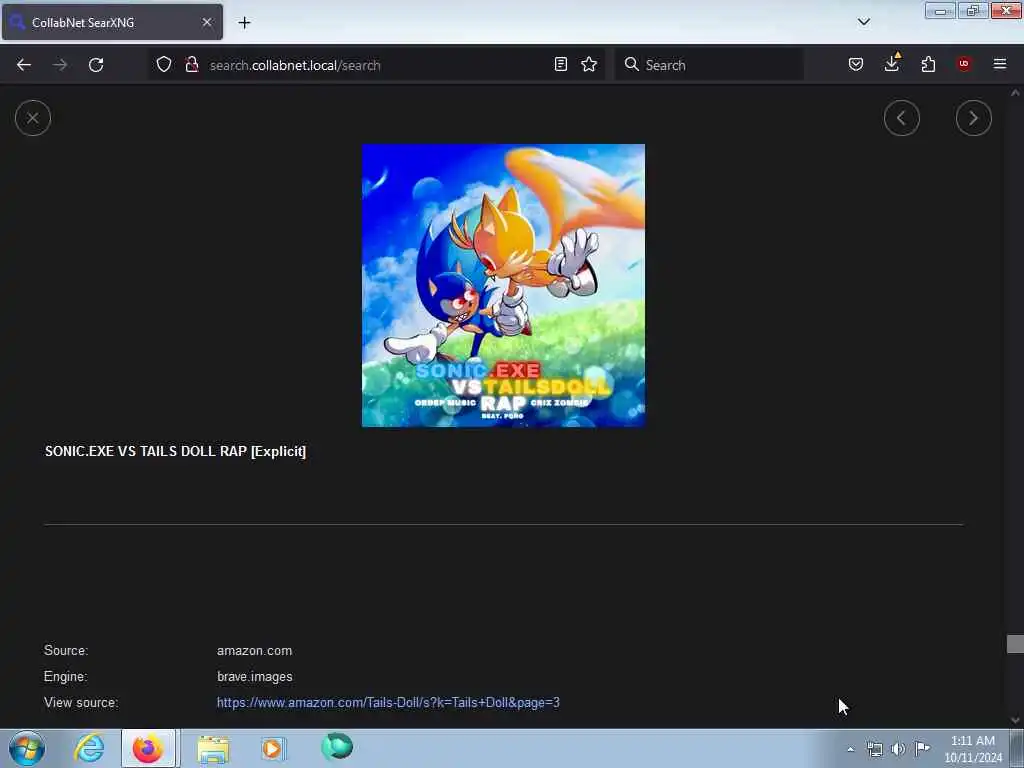
Task: Open Windows Explorer from the taskbar
Action: [x=214, y=749]
